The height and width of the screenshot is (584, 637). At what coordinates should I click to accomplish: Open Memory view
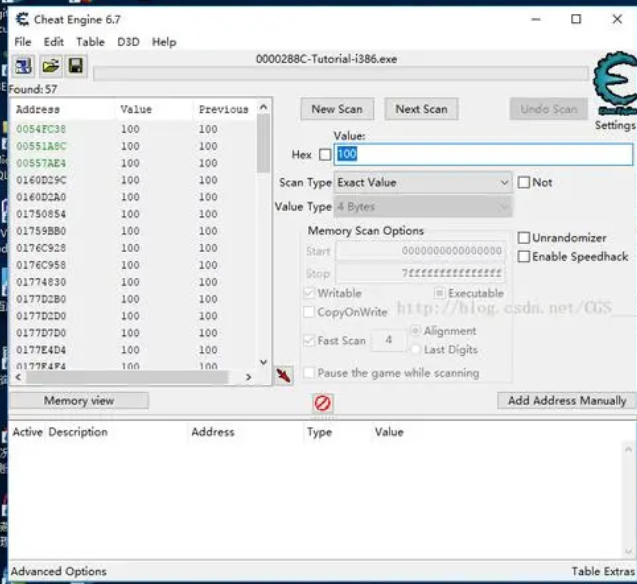click(79, 401)
